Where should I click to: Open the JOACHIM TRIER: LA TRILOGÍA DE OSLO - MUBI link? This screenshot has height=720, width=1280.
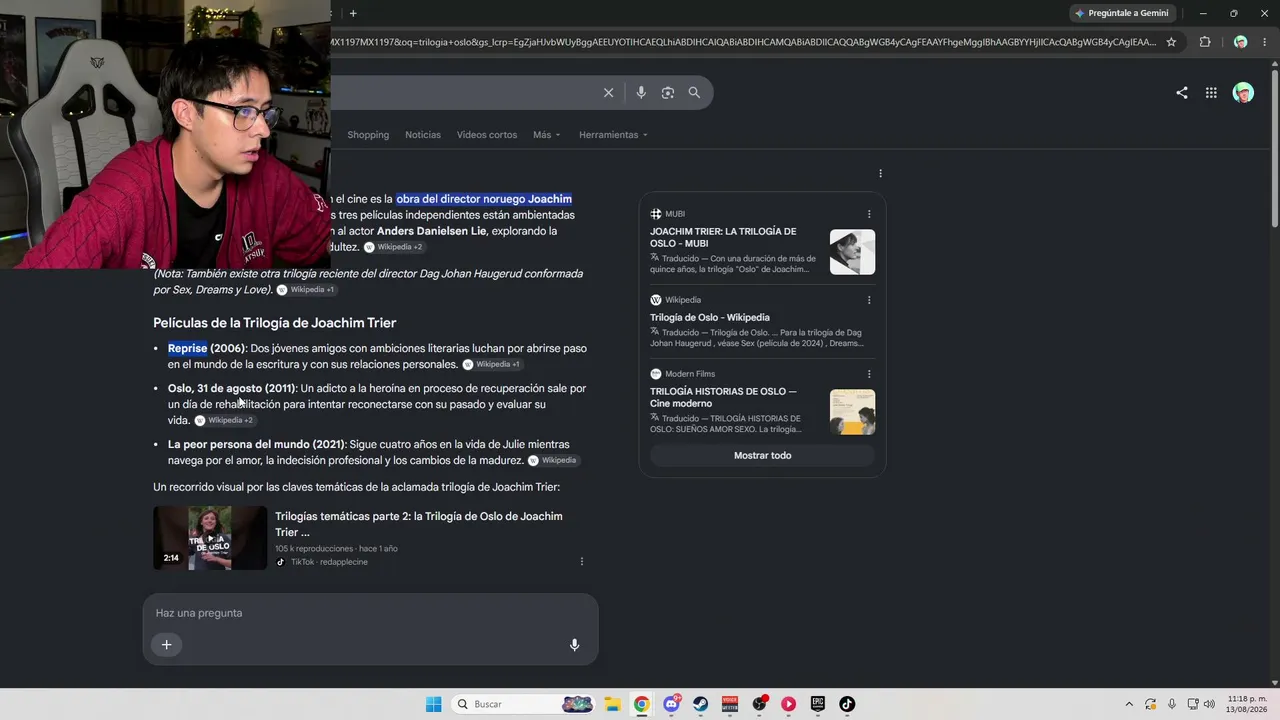coord(723,237)
